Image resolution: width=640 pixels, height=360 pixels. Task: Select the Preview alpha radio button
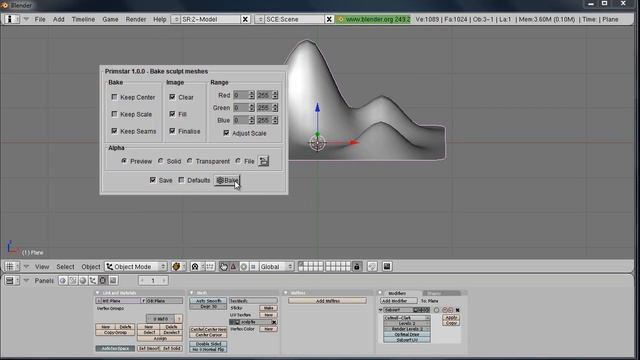(x=124, y=161)
